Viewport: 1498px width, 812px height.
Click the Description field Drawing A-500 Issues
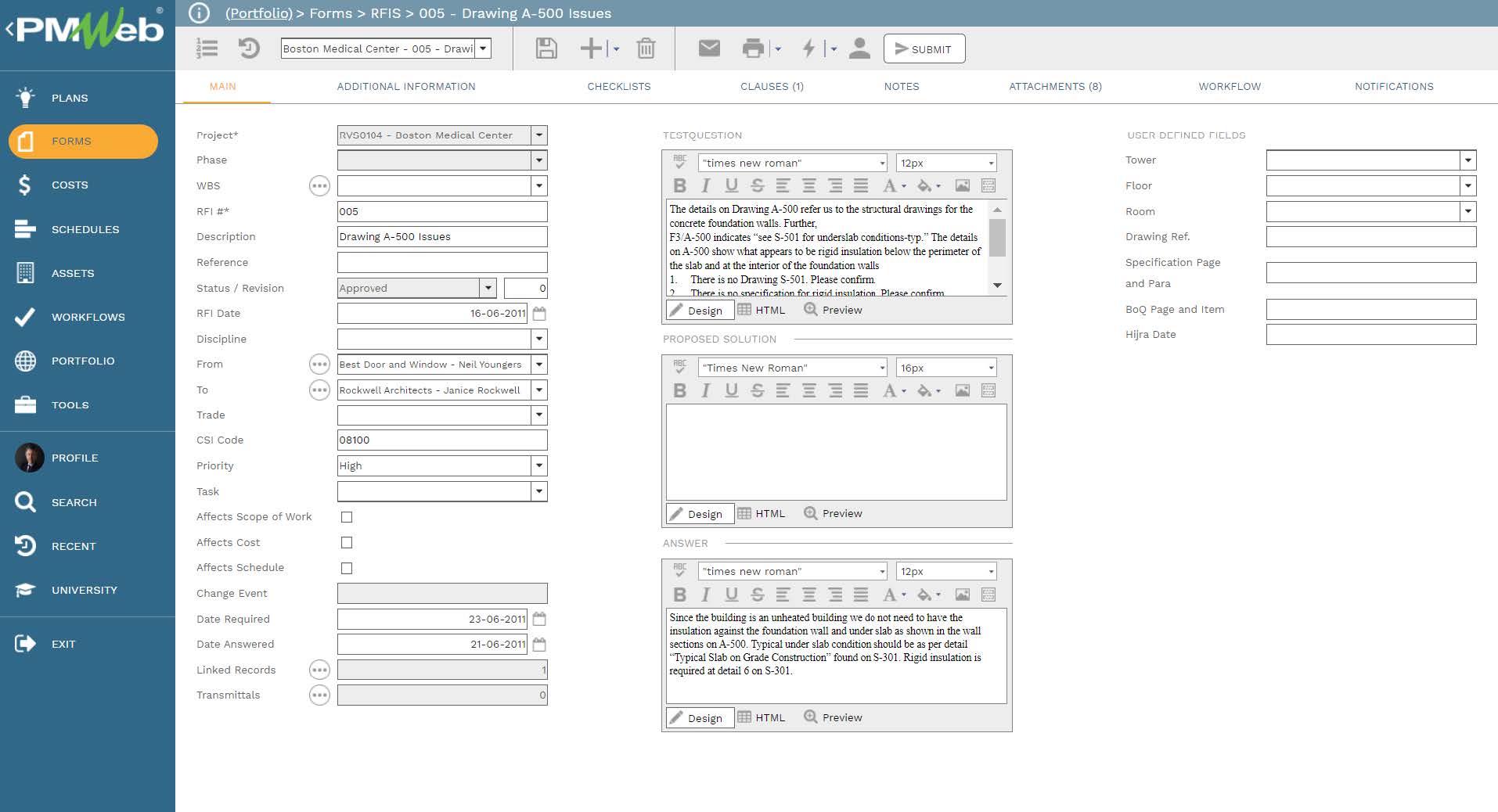(442, 237)
